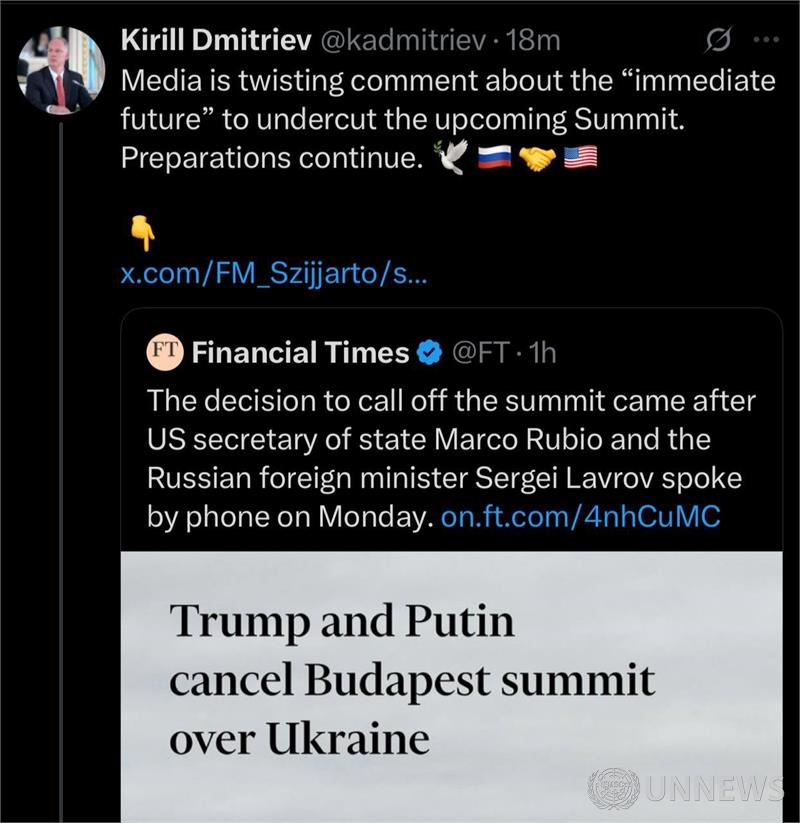Click the US flag emoji
The width and height of the screenshot is (800, 823).
click(x=581, y=158)
